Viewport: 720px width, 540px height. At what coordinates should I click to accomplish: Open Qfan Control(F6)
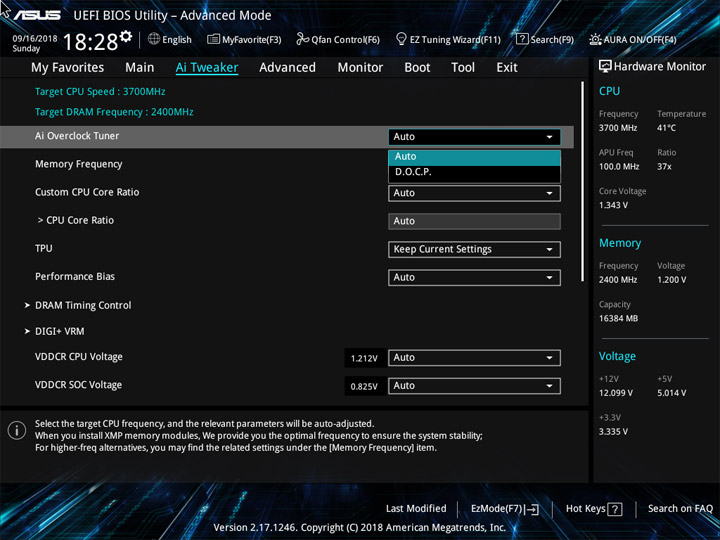click(x=338, y=39)
